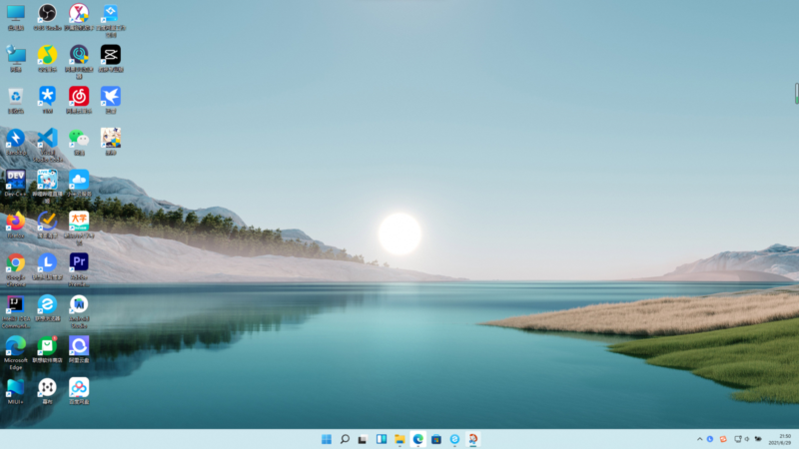The width and height of the screenshot is (799, 449).
Task: Open File Explorer from the taskbar
Action: [399, 439]
